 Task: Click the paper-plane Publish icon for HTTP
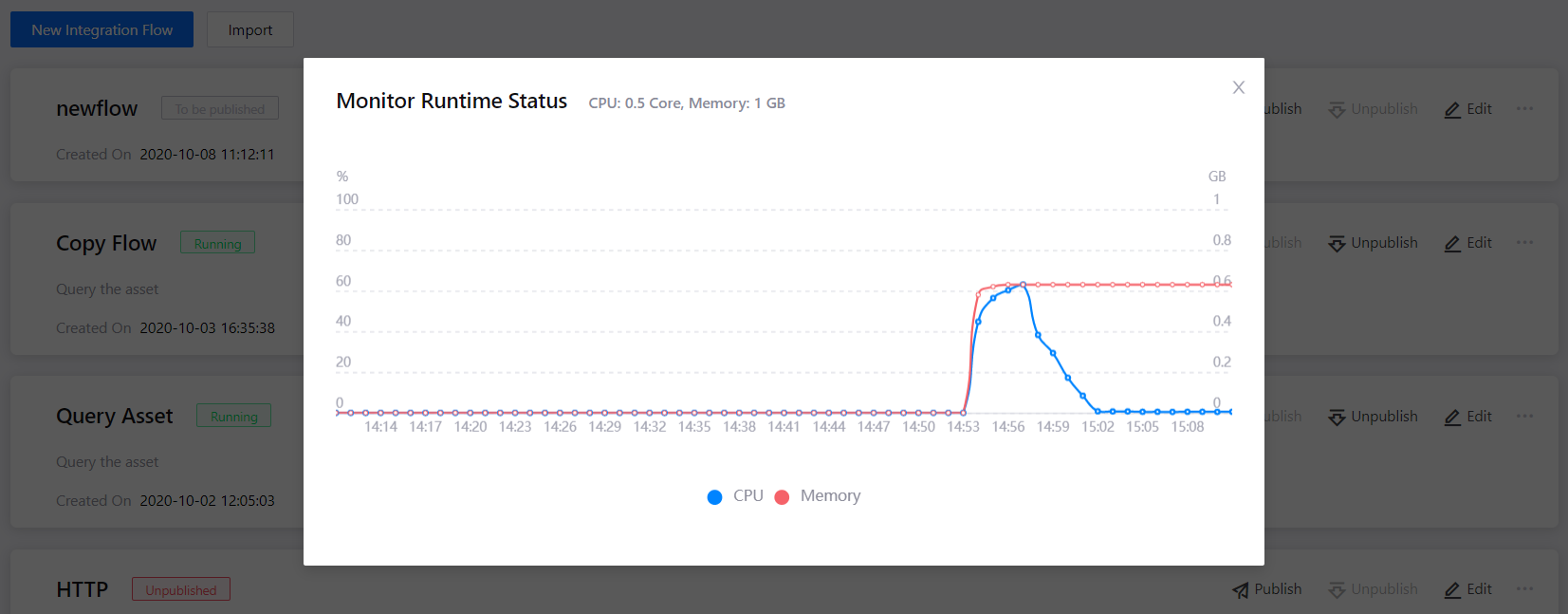(1240, 588)
